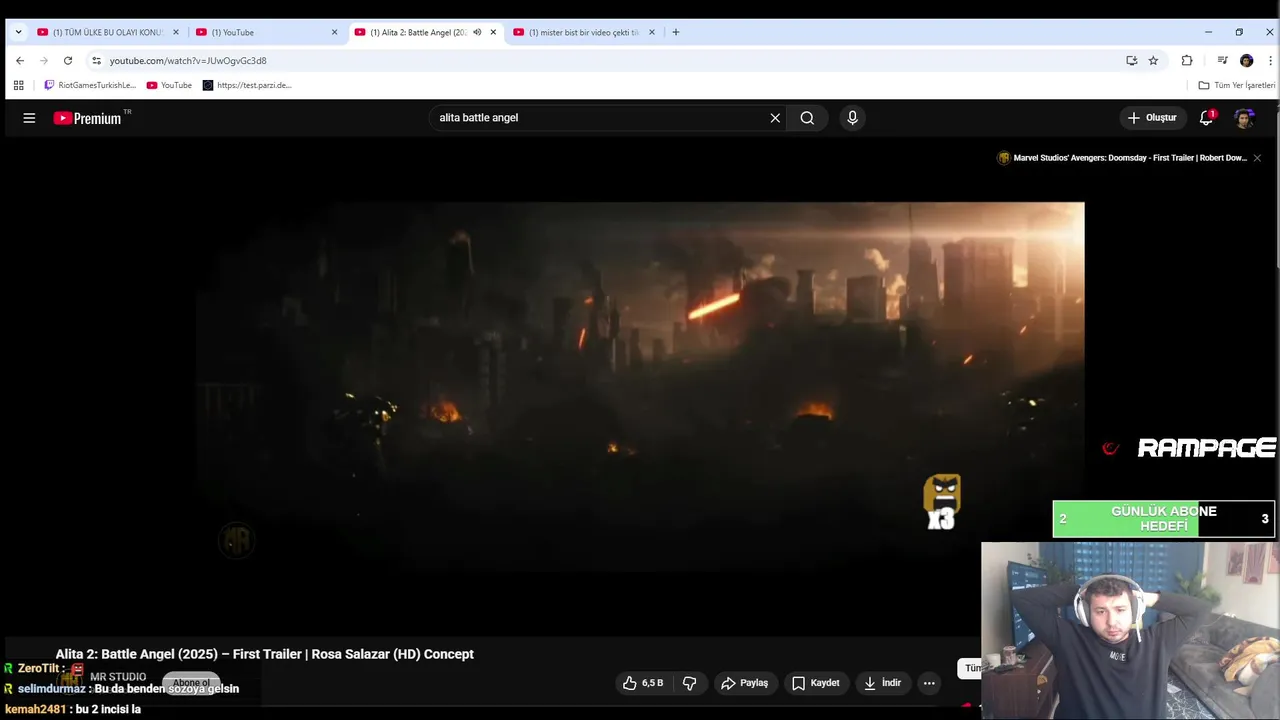Close the mister bist video tab
Viewport: 1280px width, 720px height.
click(652, 32)
